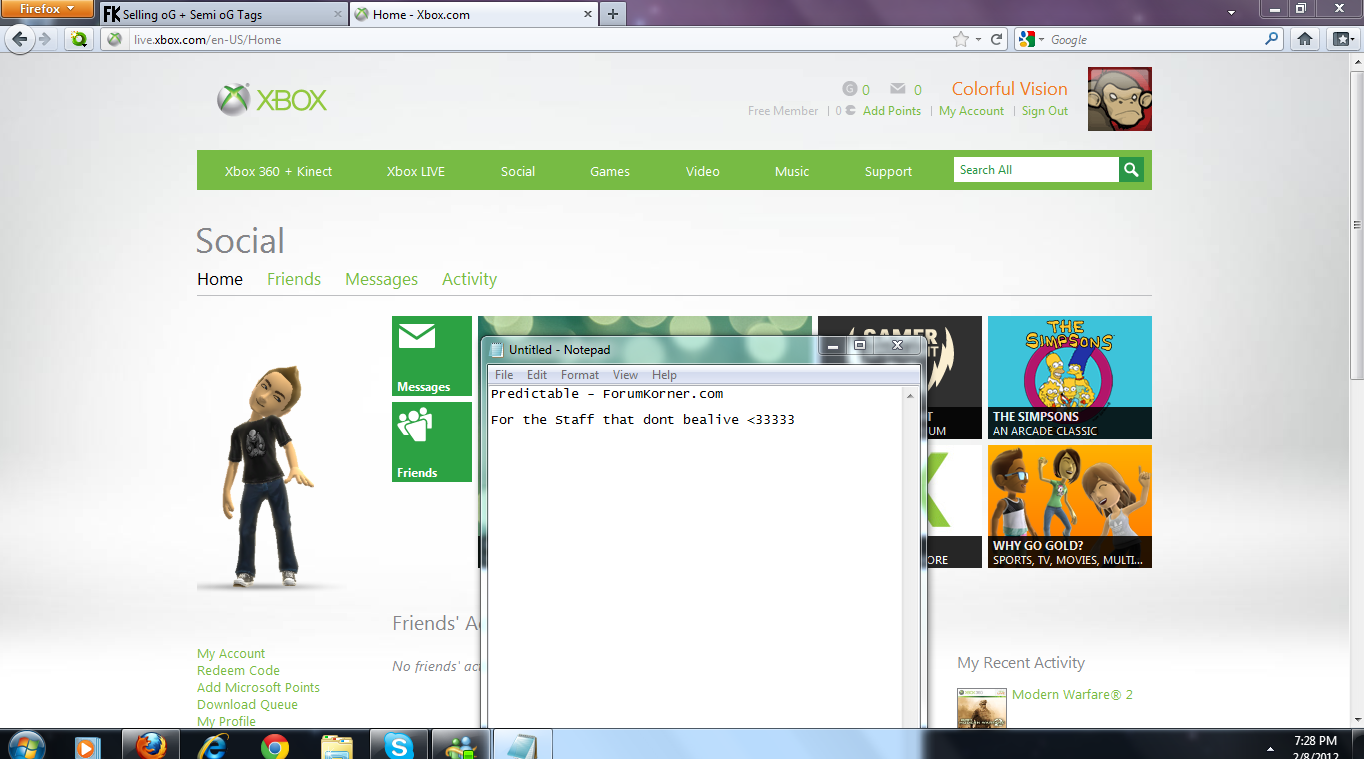
Task: Click the Add Microsoft Points link
Action: (x=258, y=688)
